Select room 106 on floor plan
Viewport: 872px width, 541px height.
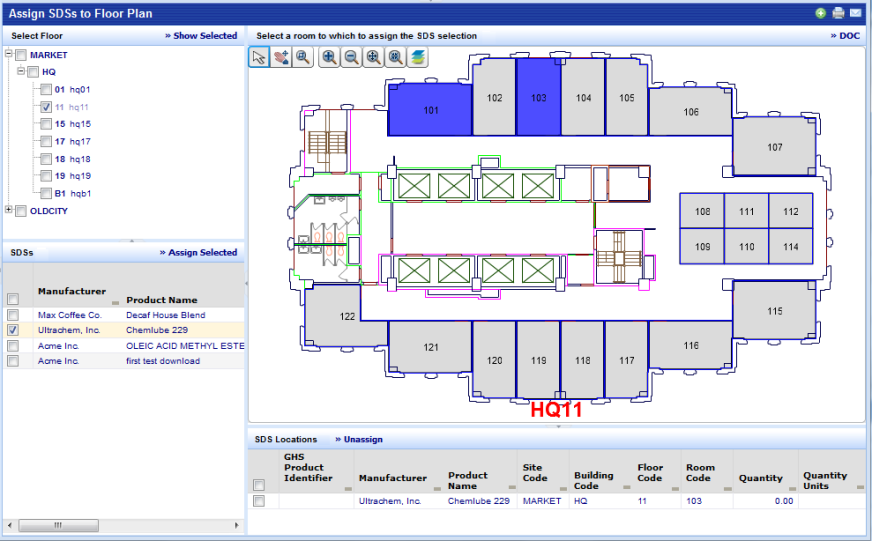click(x=691, y=112)
